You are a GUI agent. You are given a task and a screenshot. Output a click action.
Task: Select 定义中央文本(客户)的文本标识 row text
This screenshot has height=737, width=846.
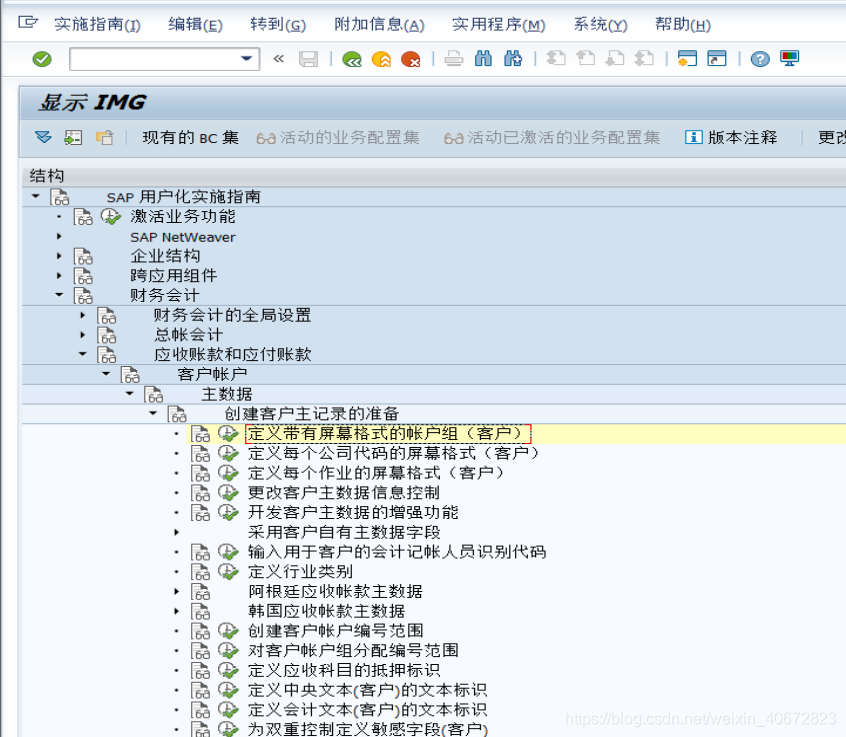(x=367, y=690)
